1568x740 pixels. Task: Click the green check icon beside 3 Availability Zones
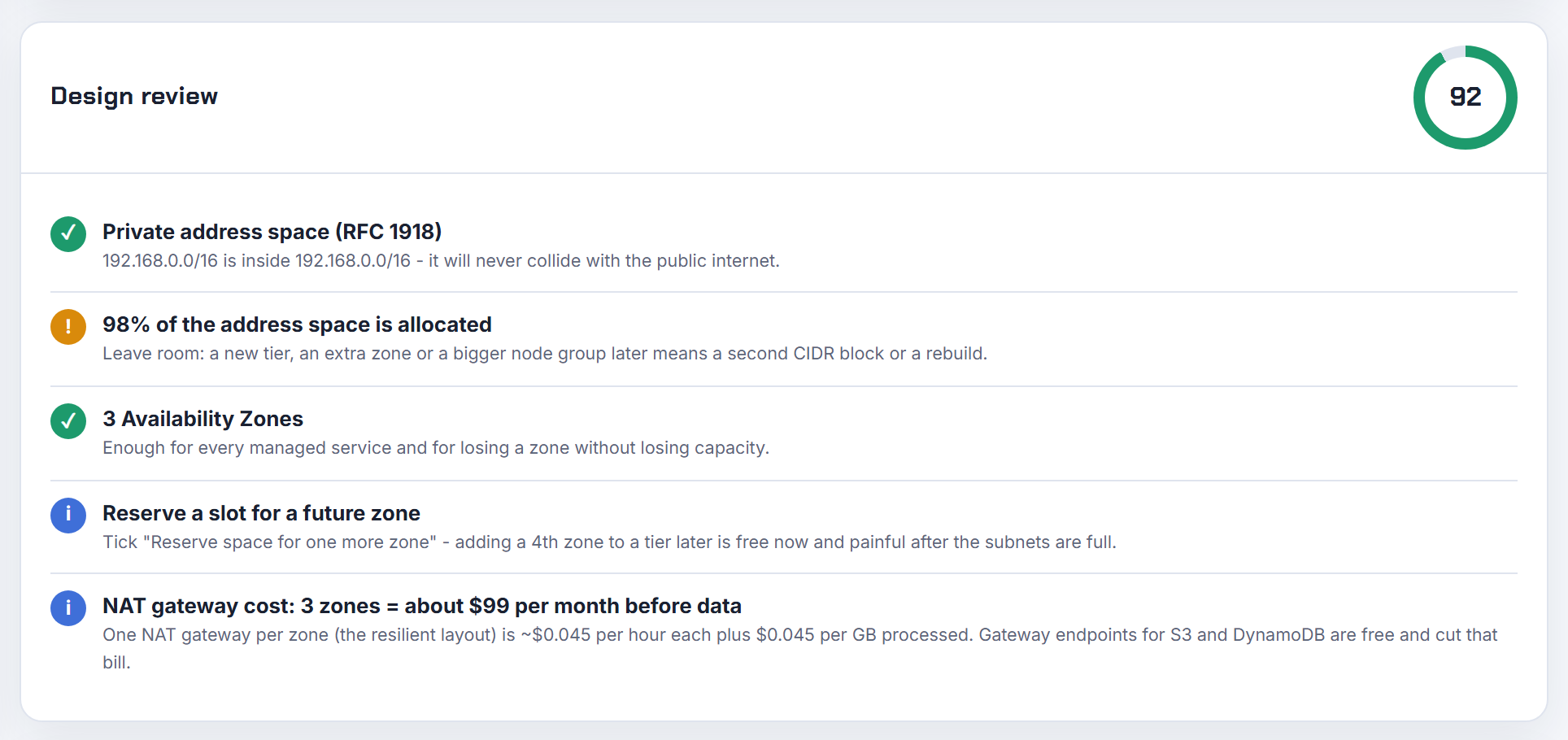point(68,421)
